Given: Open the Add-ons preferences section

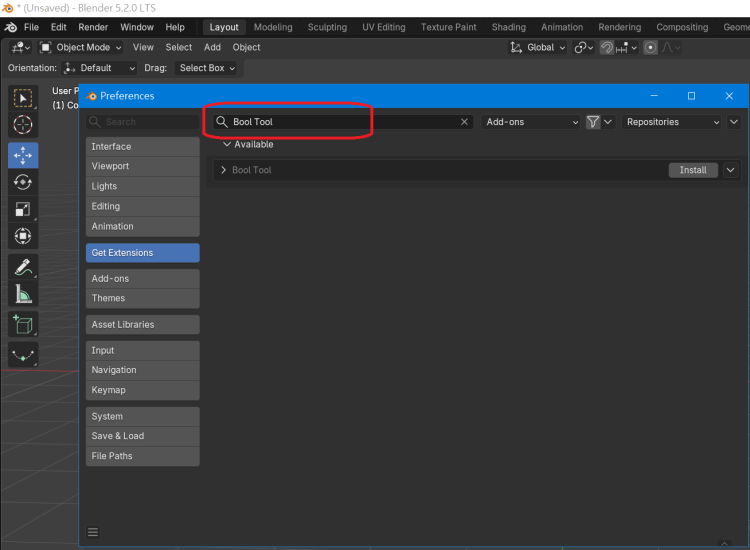Looking at the screenshot, I should coord(143,279).
